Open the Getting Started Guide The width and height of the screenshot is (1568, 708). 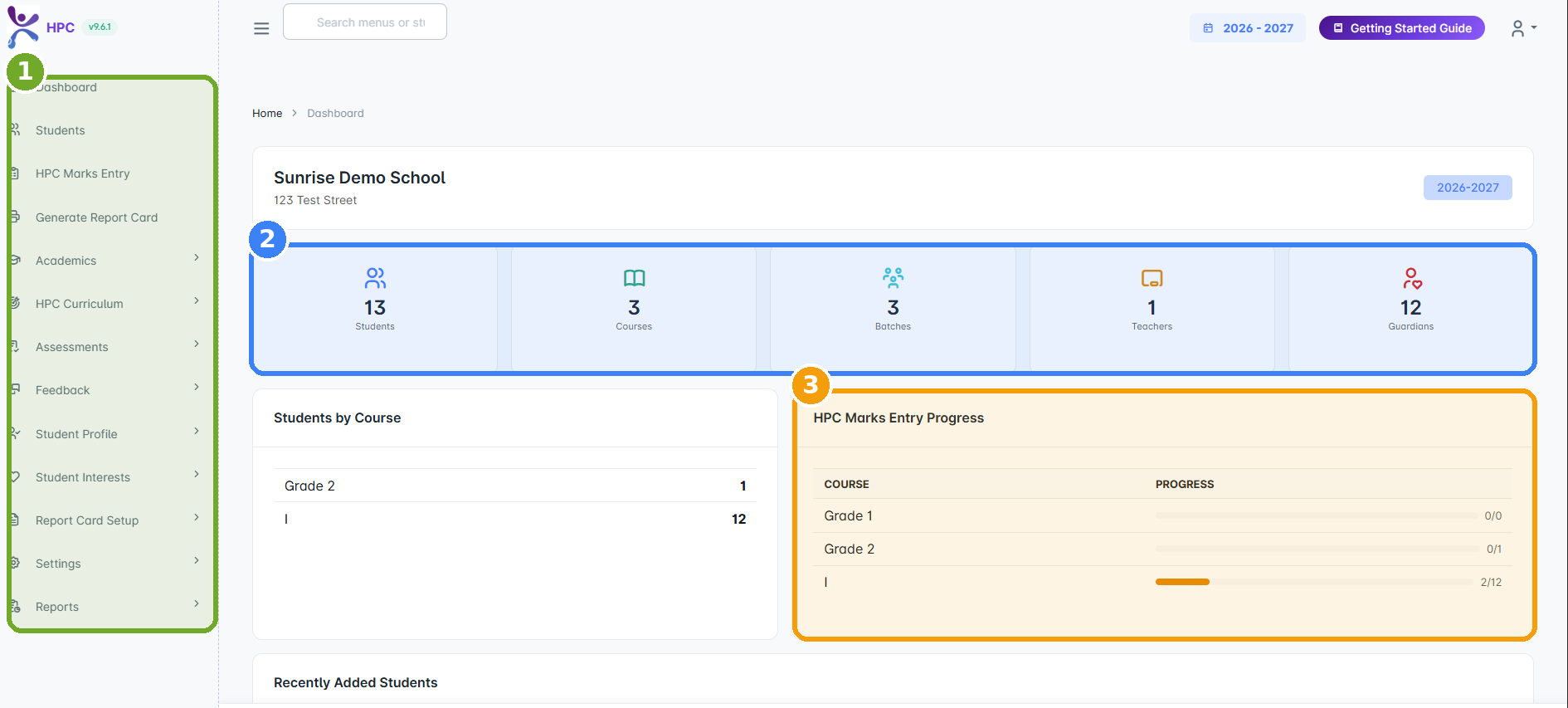[x=1402, y=28]
